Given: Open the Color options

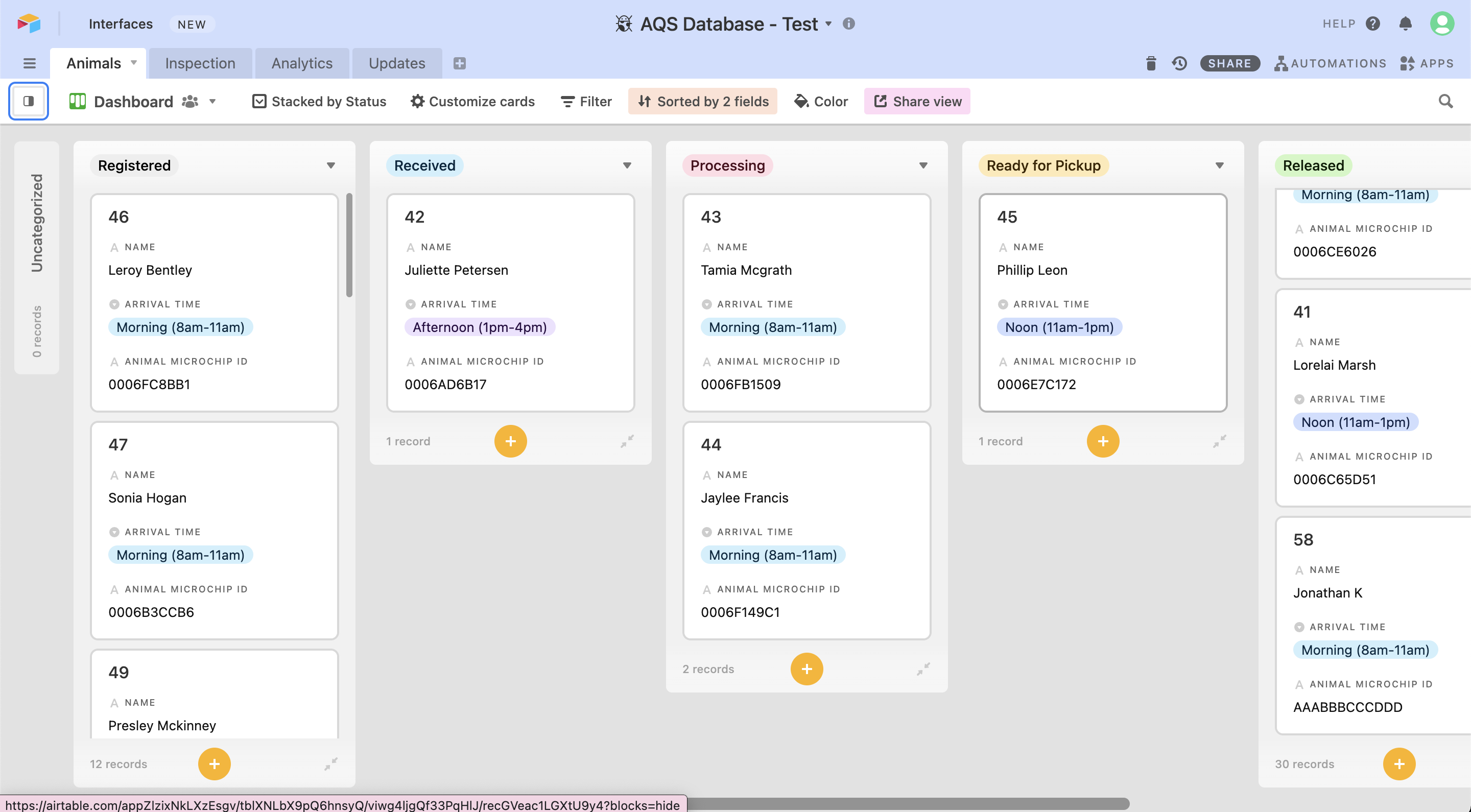Looking at the screenshot, I should click(821, 101).
